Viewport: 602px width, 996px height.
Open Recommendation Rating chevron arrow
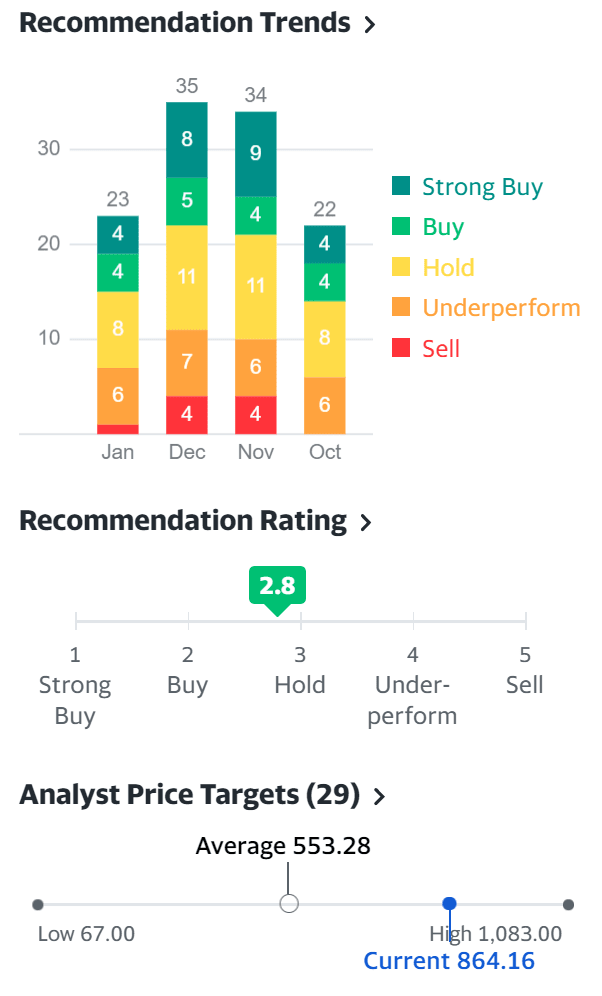click(365, 522)
